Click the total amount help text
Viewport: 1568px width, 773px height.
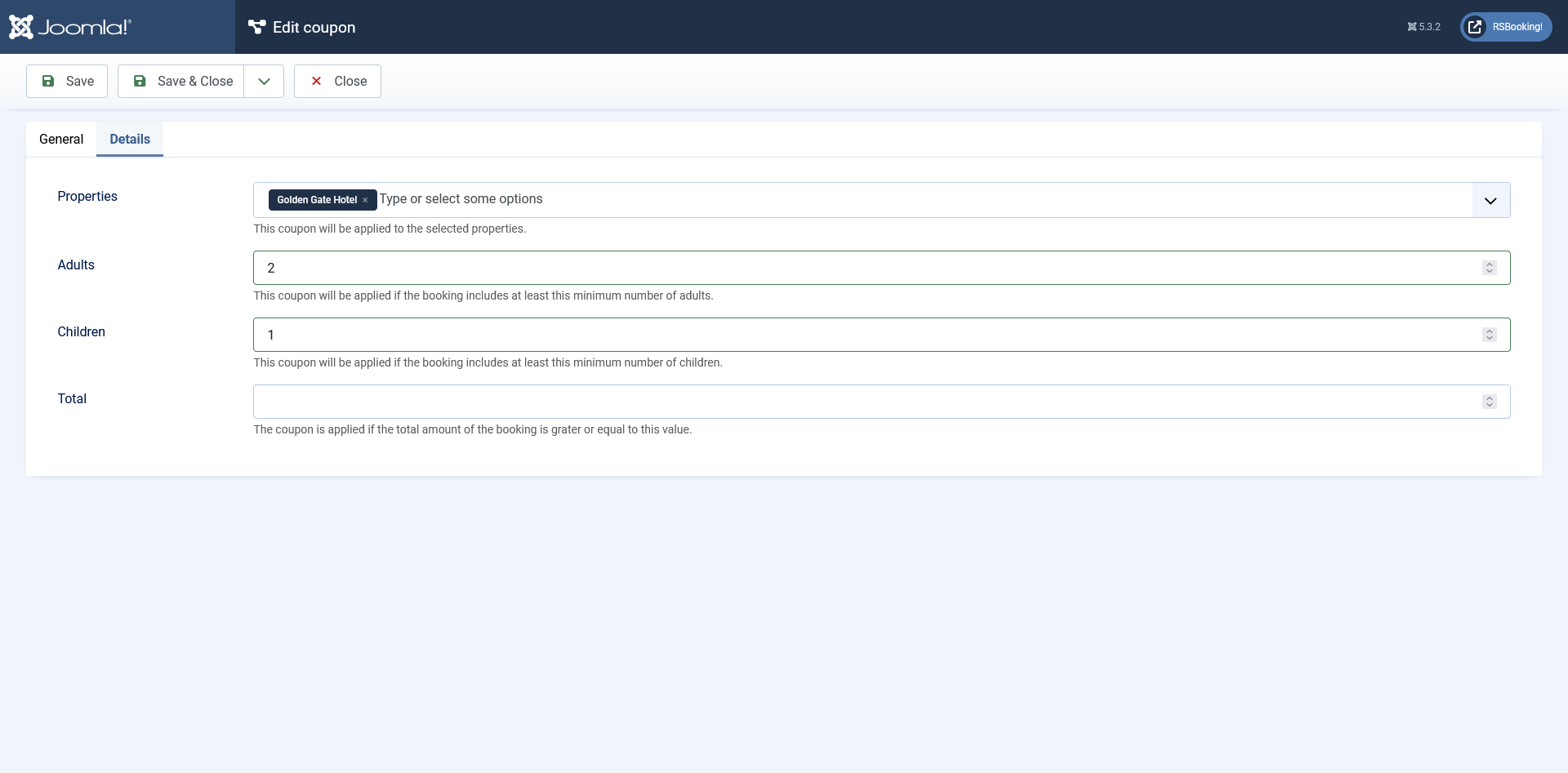click(472, 429)
